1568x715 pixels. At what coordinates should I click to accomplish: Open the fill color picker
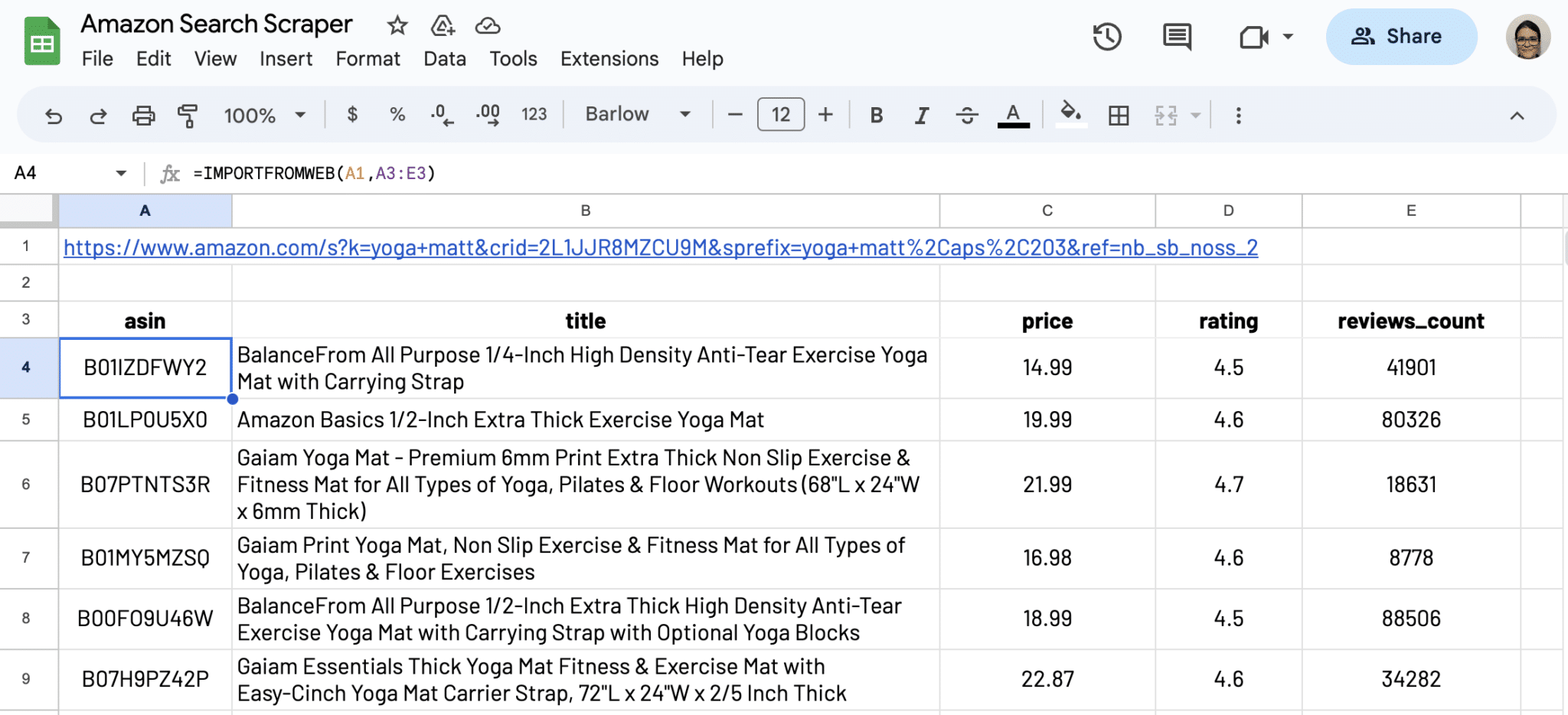coord(1070,115)
